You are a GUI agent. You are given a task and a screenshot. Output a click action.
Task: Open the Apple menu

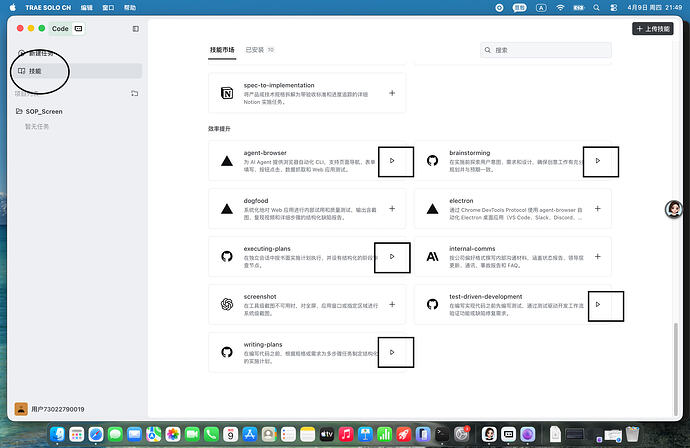pos(13,7)
